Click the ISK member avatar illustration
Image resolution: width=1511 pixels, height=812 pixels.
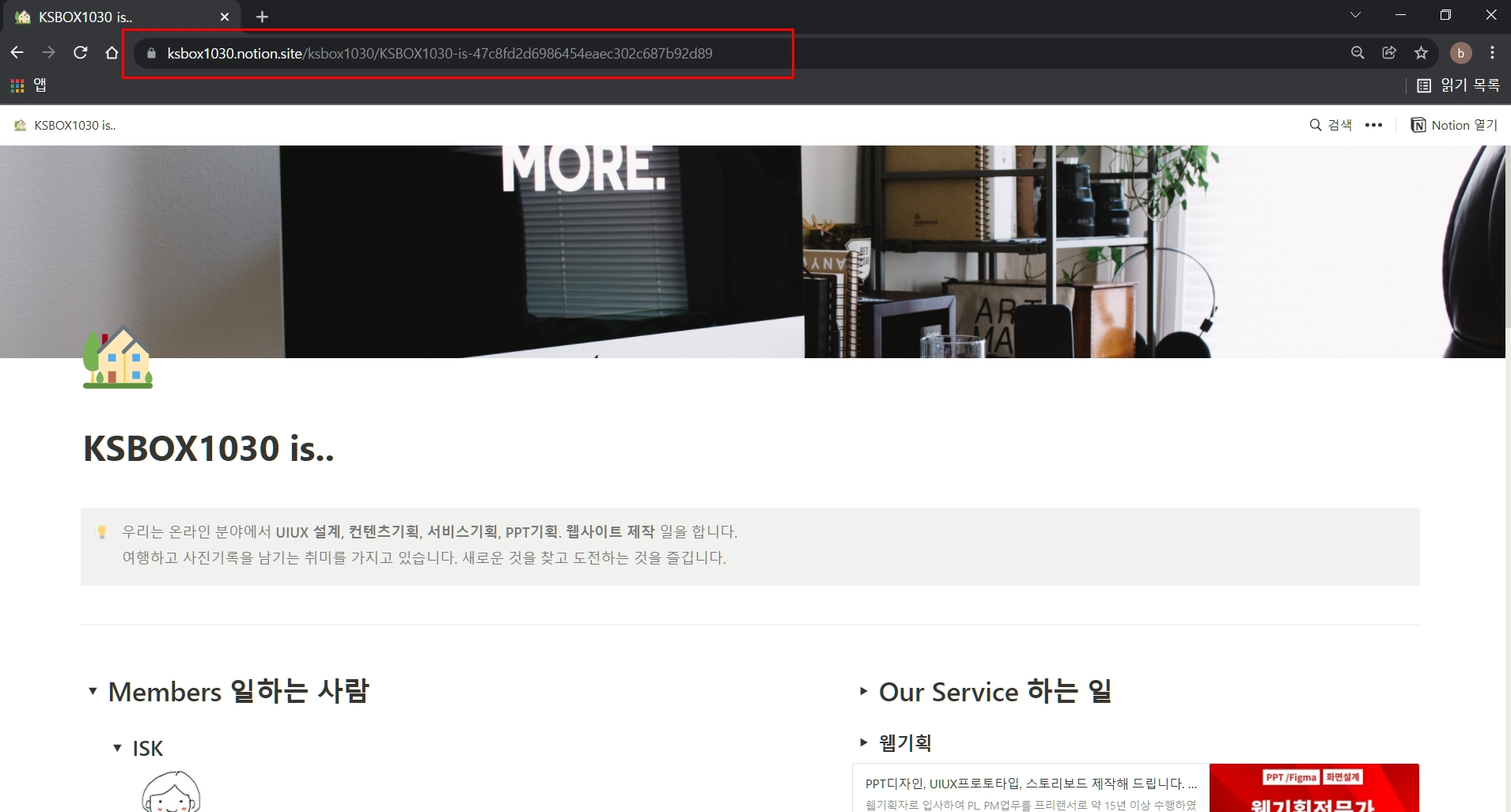point(171,791)
